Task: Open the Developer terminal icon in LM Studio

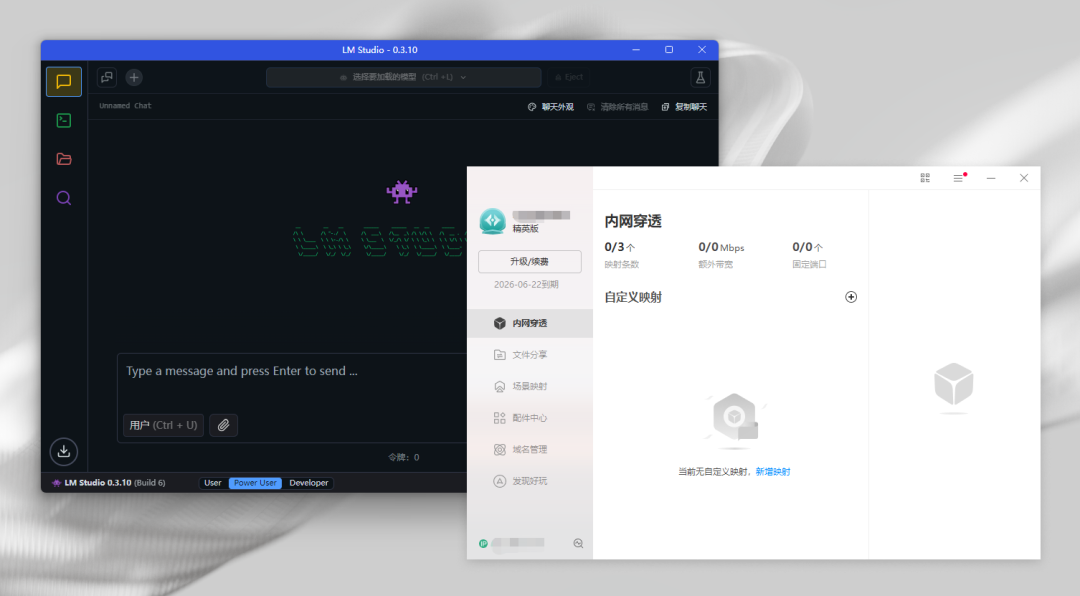Action: coord(63,121)
